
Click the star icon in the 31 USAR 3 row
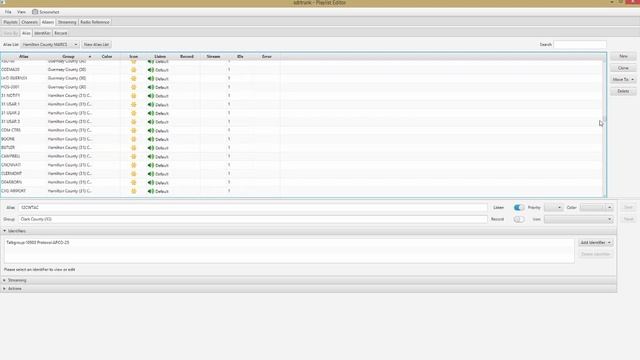click(x=133, y=122)
